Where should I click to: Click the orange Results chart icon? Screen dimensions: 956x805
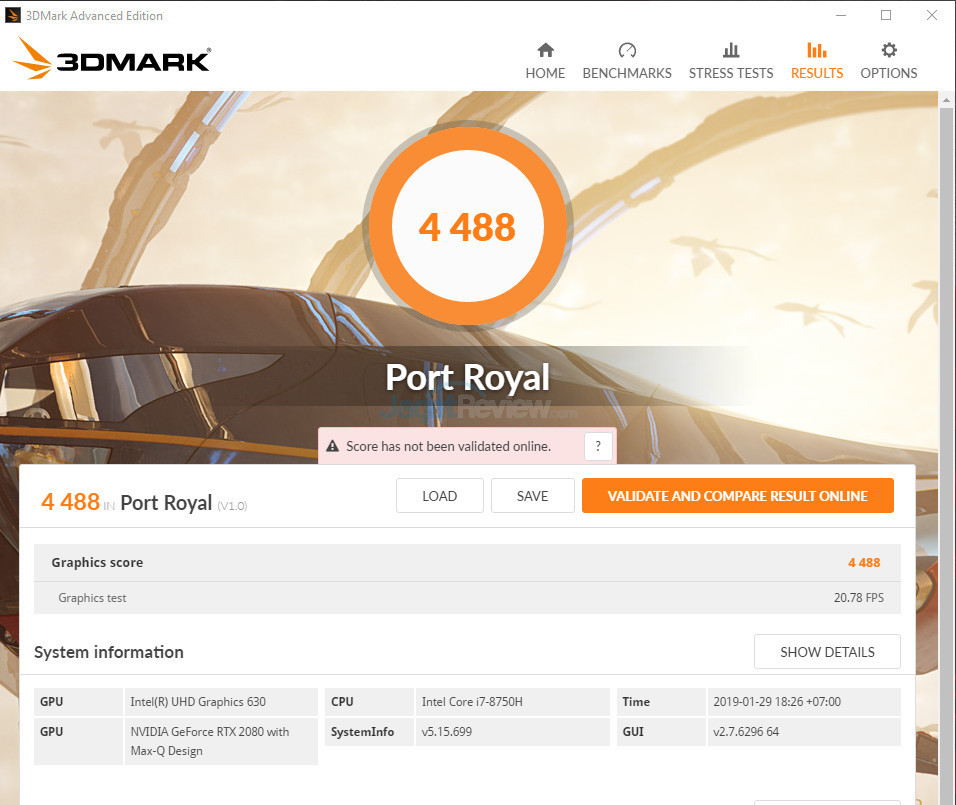click(x=816, y=50)
